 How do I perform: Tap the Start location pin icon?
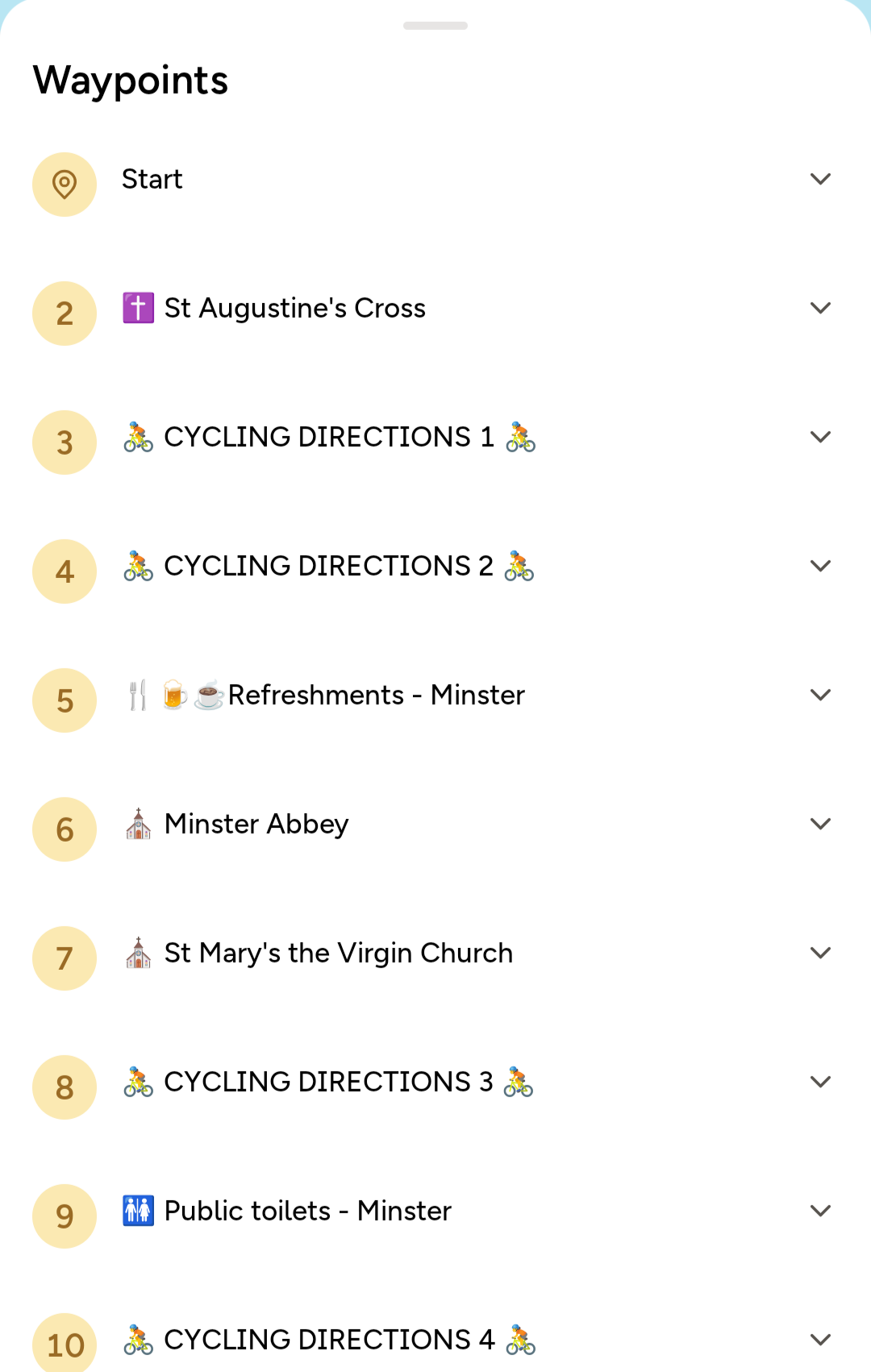tap(65, 185)
